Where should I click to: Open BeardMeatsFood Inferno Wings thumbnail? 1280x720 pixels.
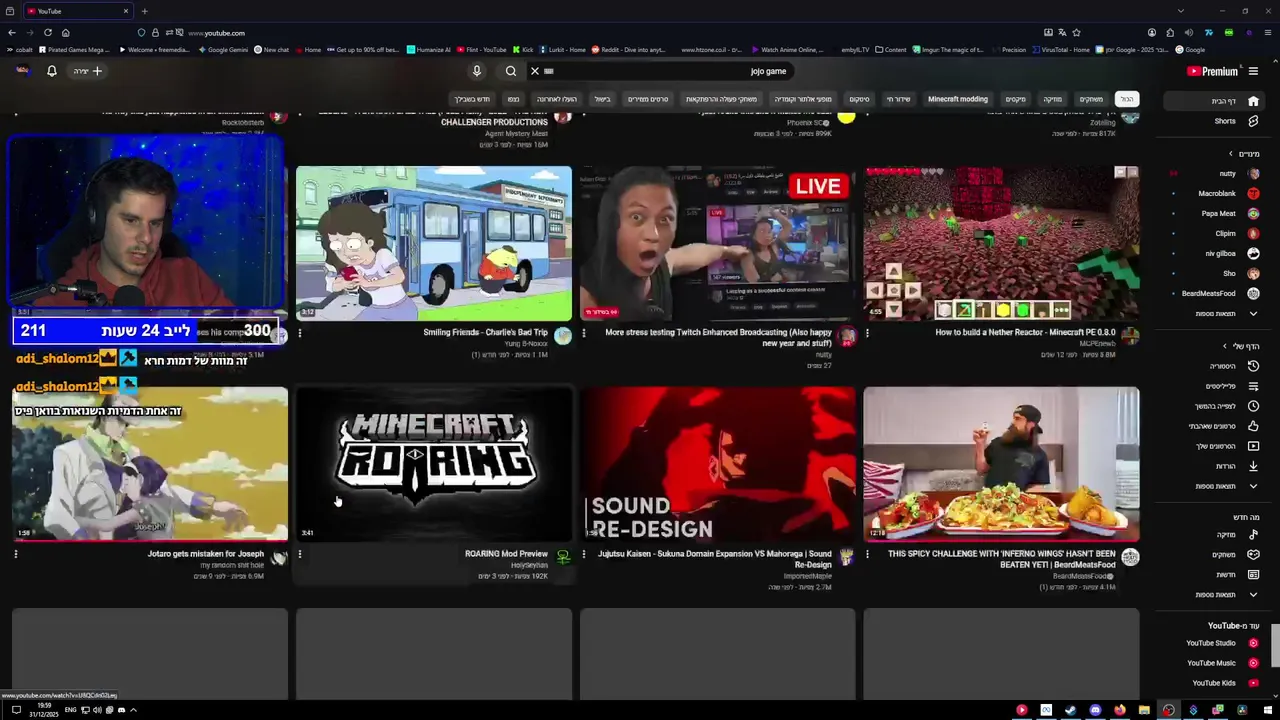pyautogui.click(x=1001, y=464)
